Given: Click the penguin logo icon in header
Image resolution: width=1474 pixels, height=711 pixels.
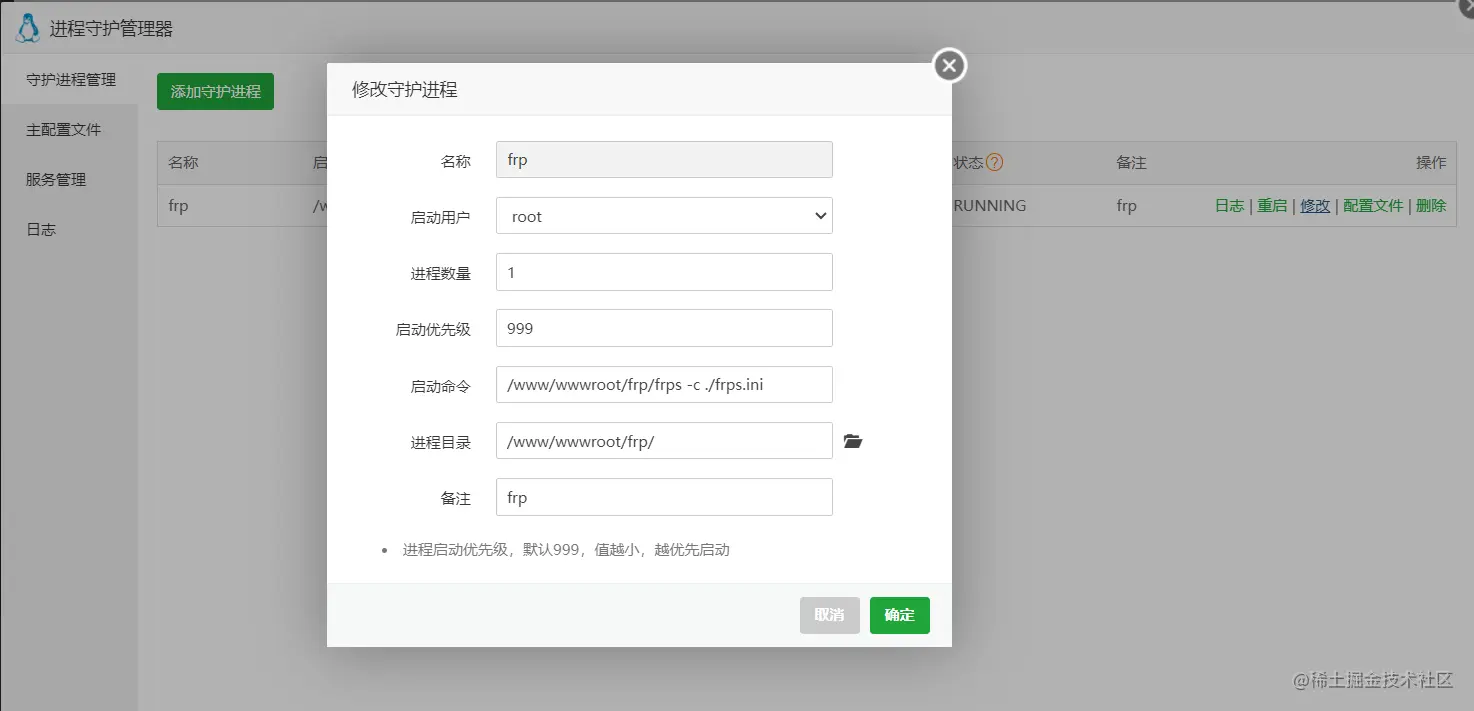Looking at the screenshot, I should 27,28.
